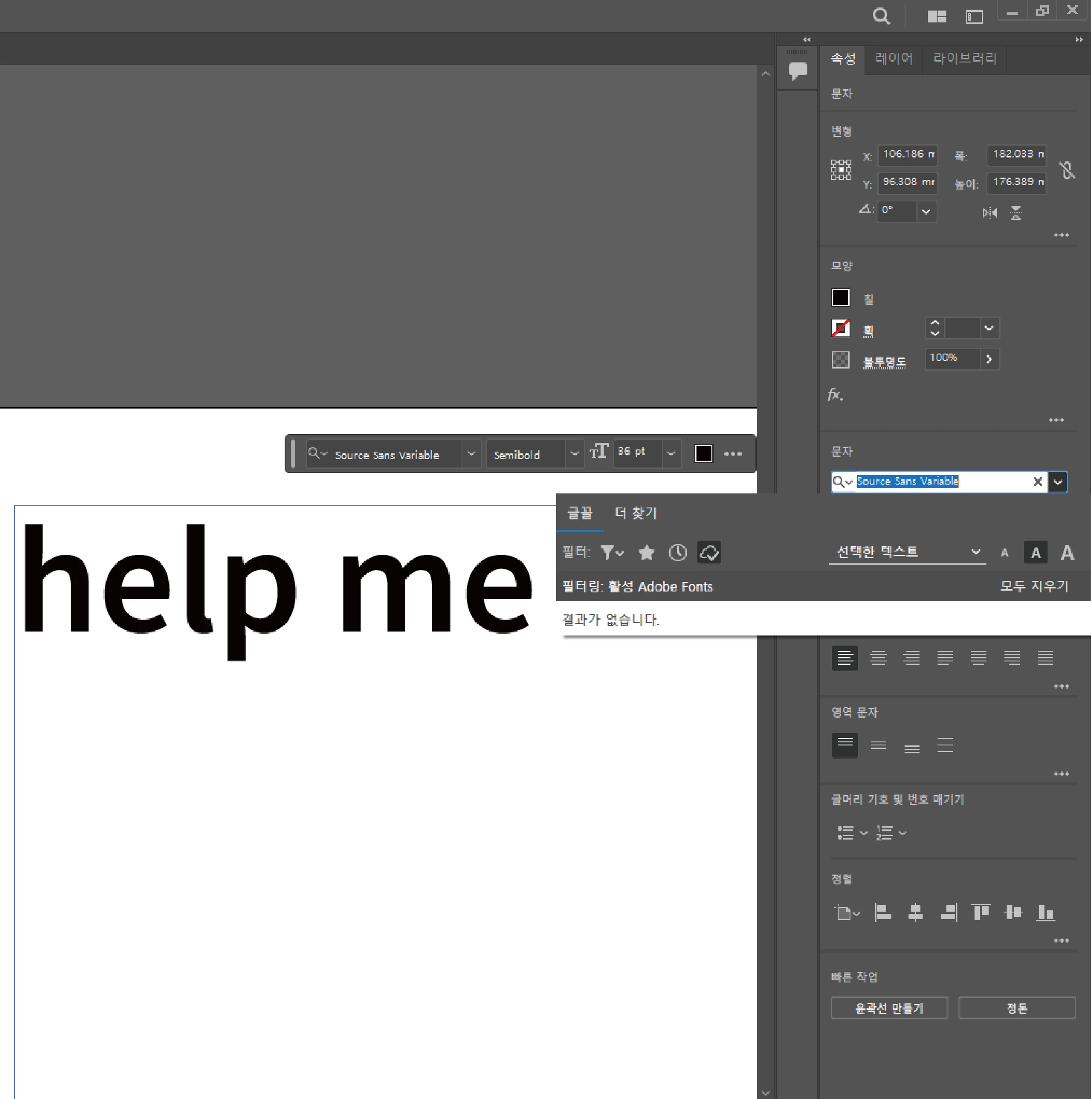Expand the Semibold font style dropdown
The image size is (1092, 1099).
[574, 453]
